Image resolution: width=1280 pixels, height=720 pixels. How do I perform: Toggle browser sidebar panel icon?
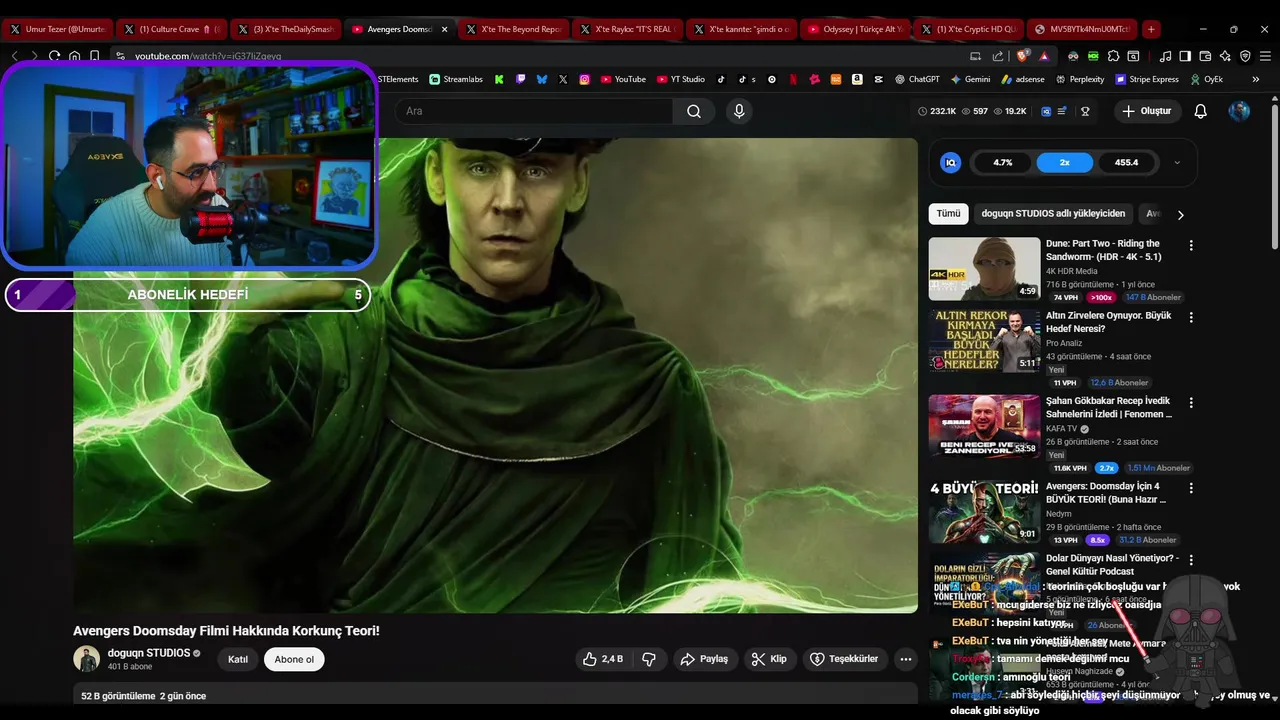[x=1185, y=56]
